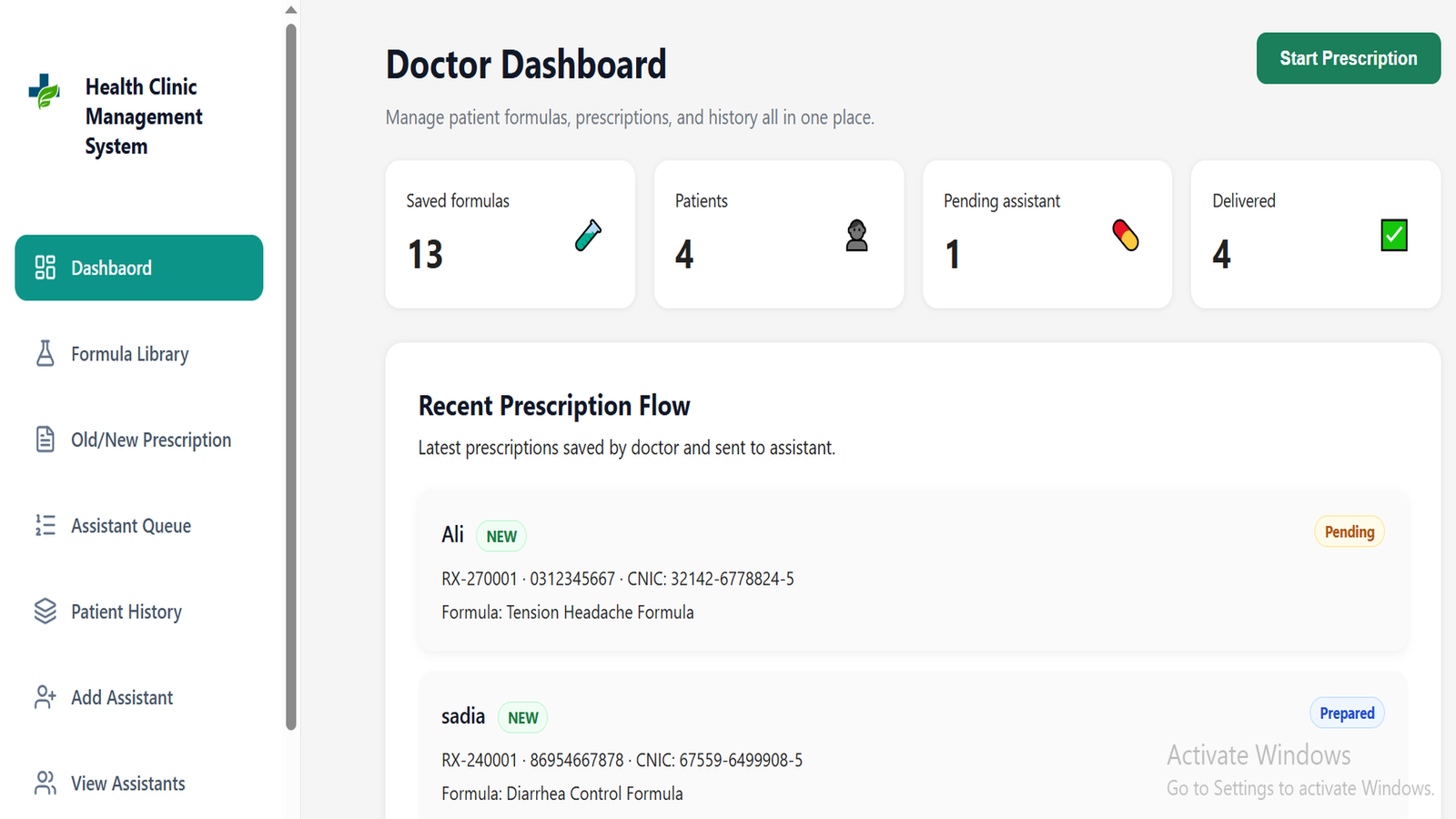Click the pill icon on Pending assistant card
Image resolution: width=1456 pixels, height=819 pixels.
(1126, 236)
